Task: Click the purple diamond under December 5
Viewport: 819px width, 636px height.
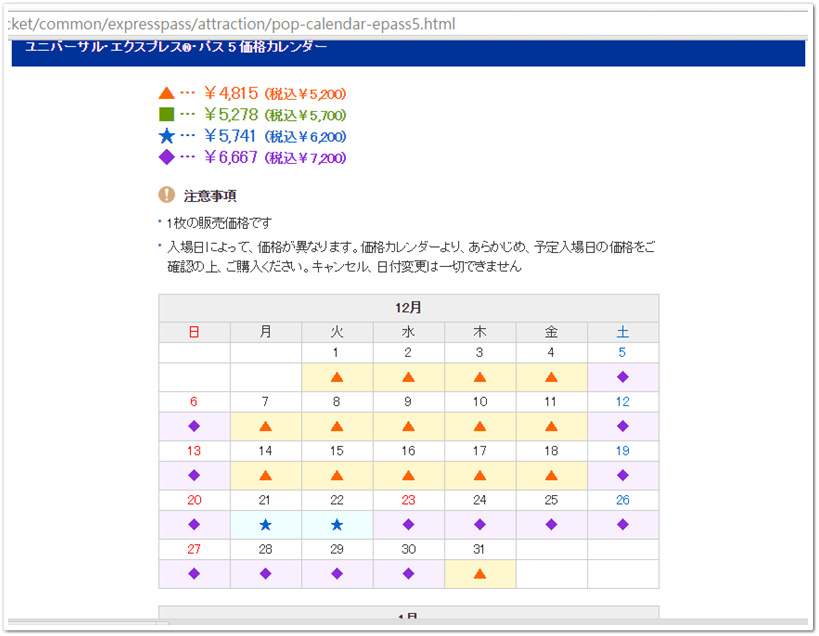Action: [623, 377]
